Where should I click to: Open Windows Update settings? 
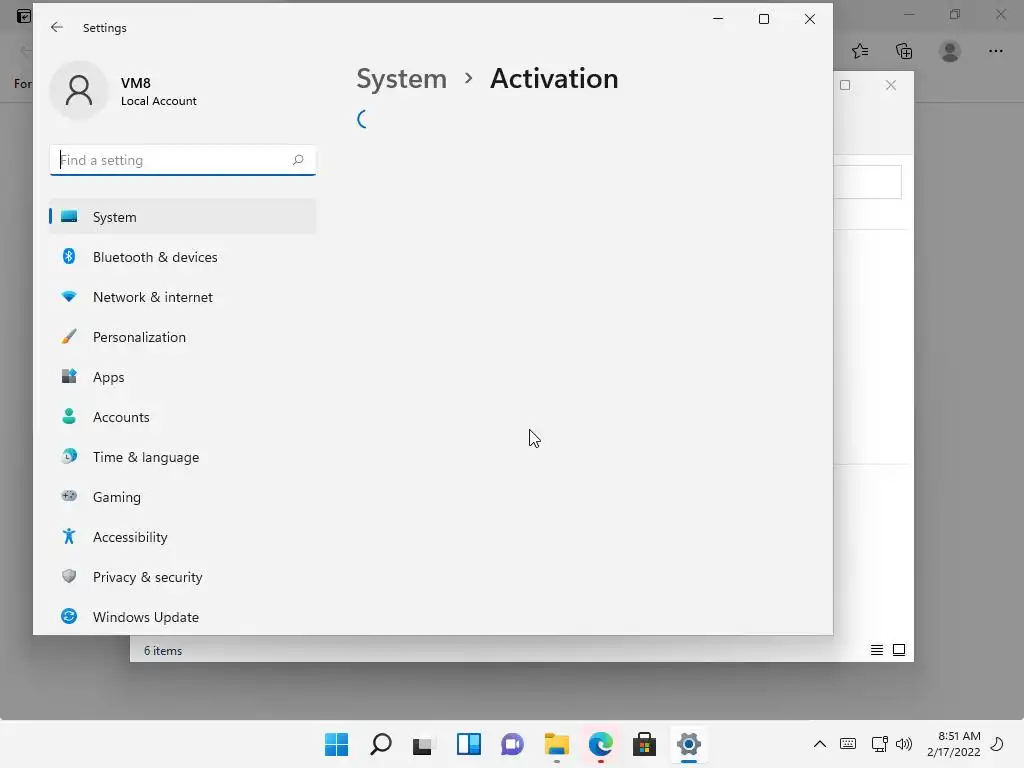182,616
